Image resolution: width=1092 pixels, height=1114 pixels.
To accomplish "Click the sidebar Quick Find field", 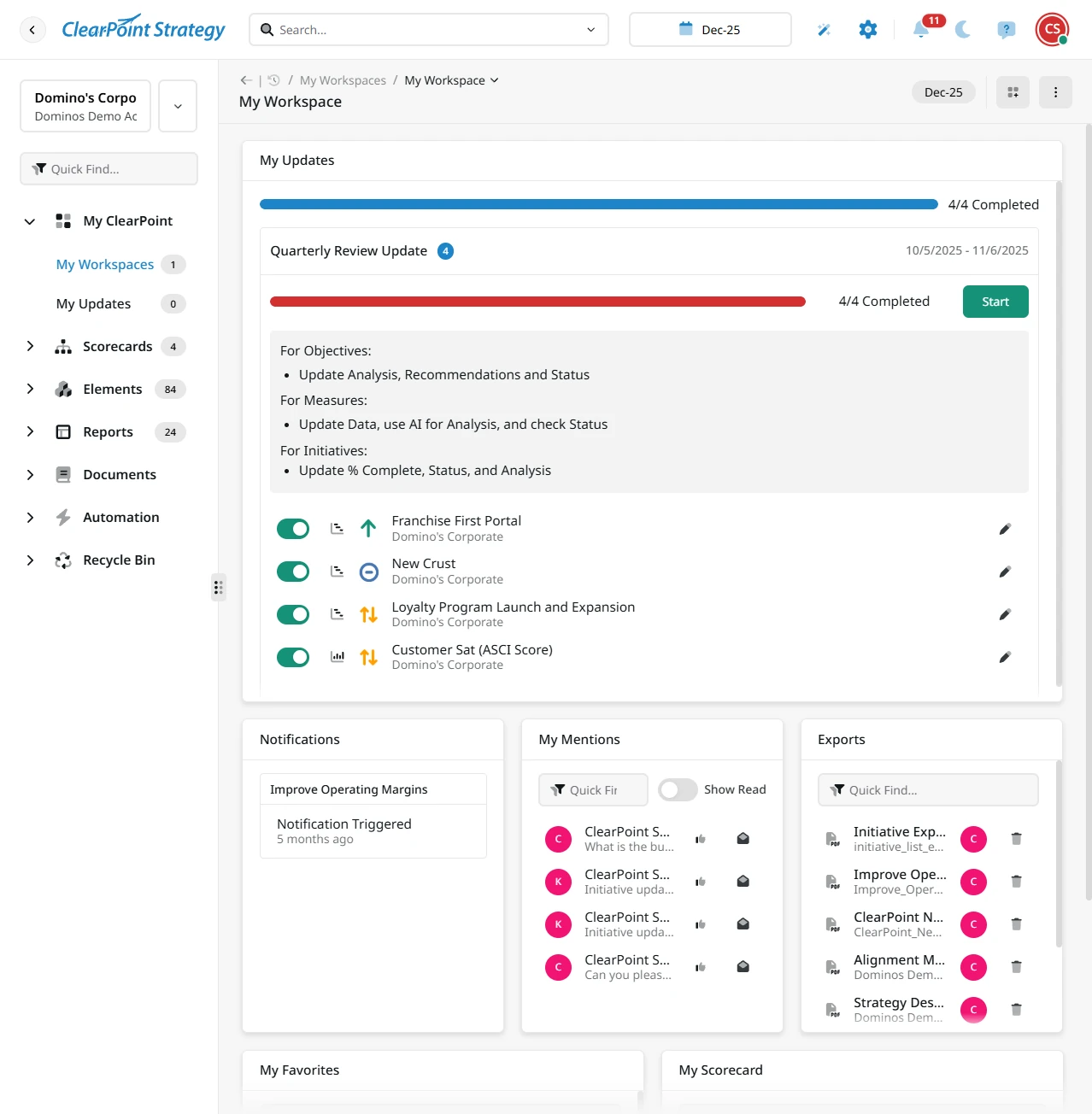I will [109, 169].
